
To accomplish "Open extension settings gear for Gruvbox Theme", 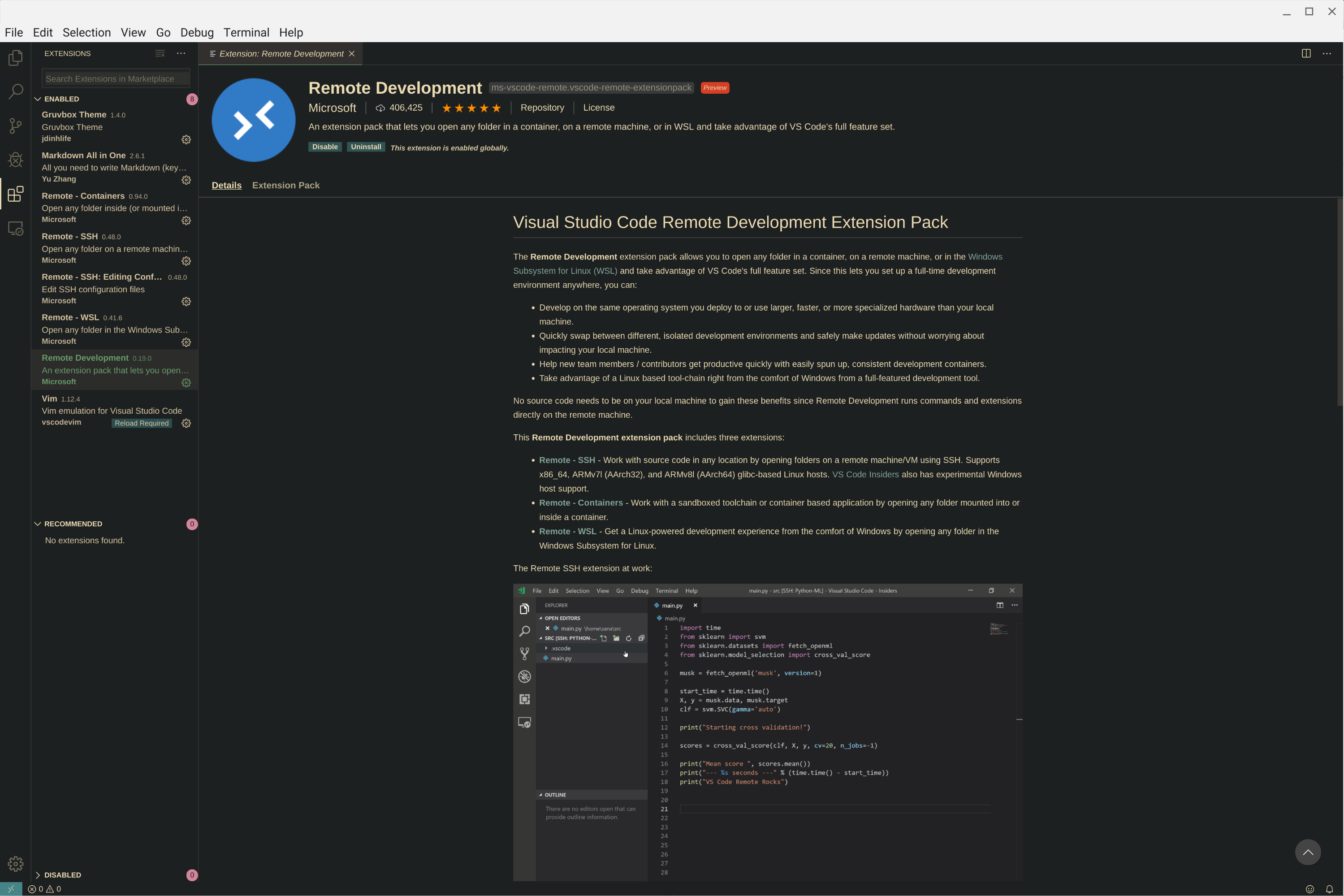I will [x=186, y=139].
